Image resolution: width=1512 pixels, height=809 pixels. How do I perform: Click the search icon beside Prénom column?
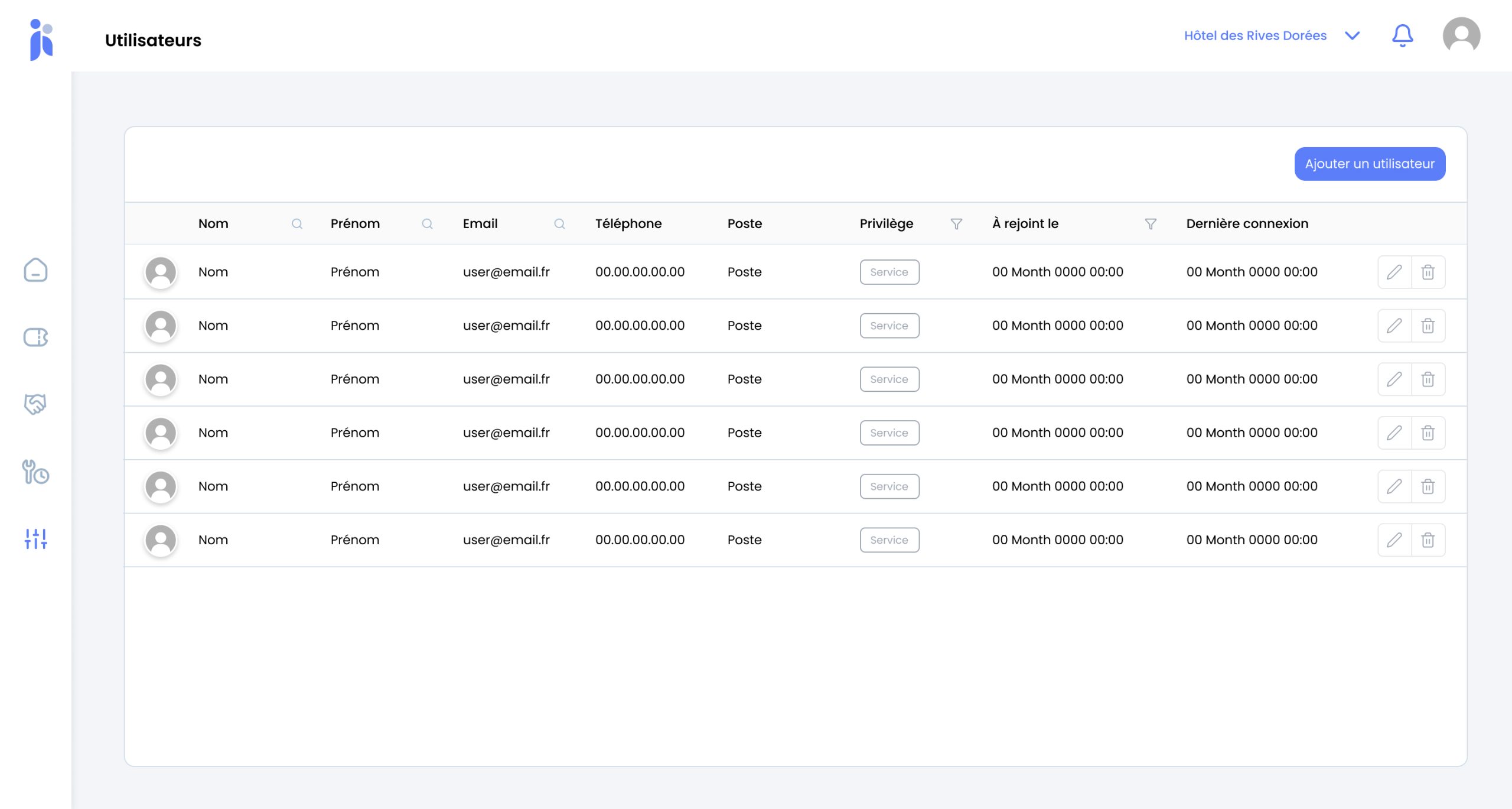(427, 224)
